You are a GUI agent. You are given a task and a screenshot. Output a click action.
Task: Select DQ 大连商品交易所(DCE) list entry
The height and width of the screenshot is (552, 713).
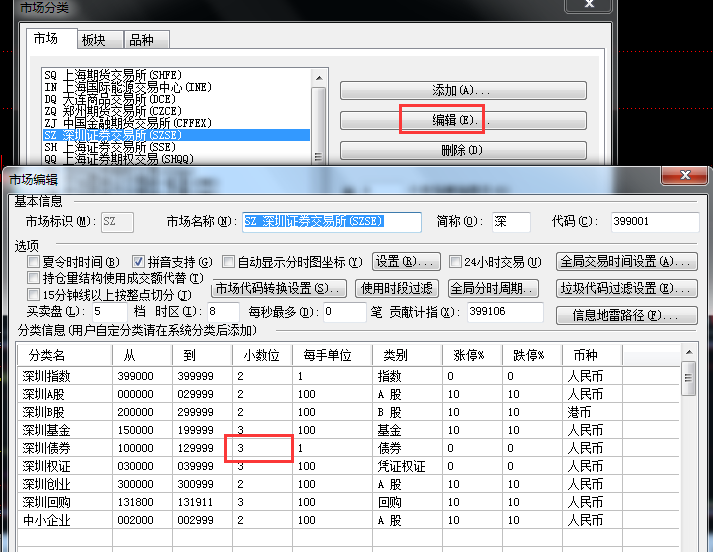tap(176, 99)
